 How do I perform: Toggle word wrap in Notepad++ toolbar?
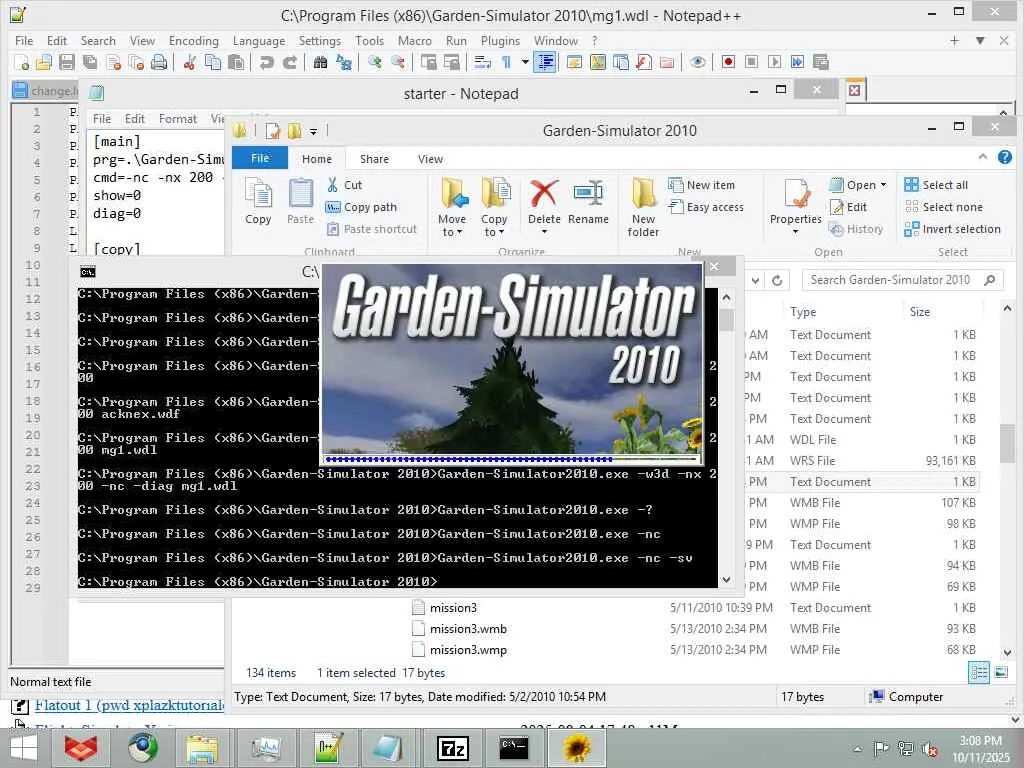[x=483, y=62]
